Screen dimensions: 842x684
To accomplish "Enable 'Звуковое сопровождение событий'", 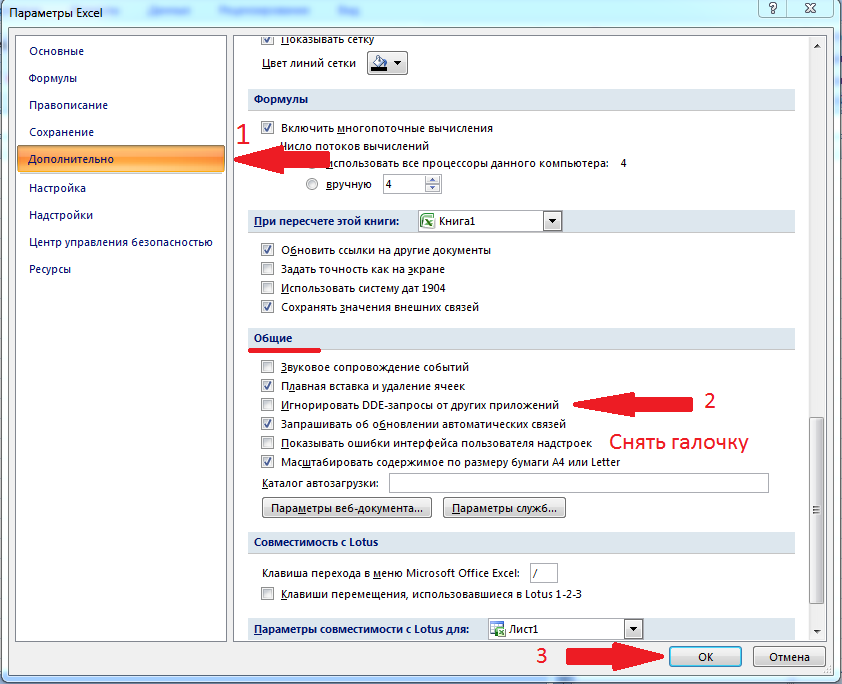I will [x=267, y=366].
